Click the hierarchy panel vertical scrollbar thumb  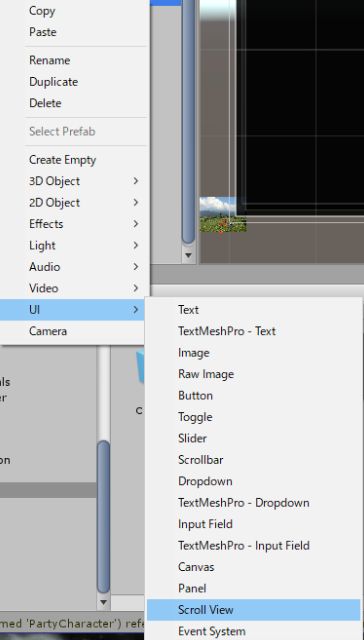(x=188, y=122)
